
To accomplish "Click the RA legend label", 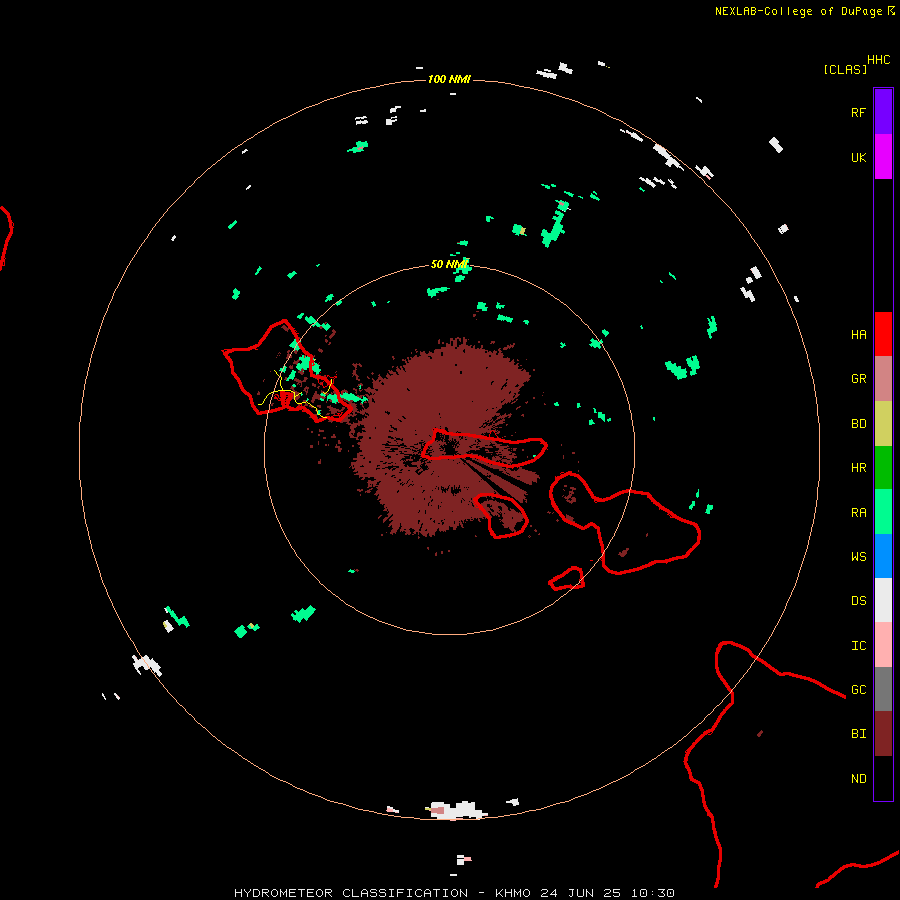I will coord(859,513).
